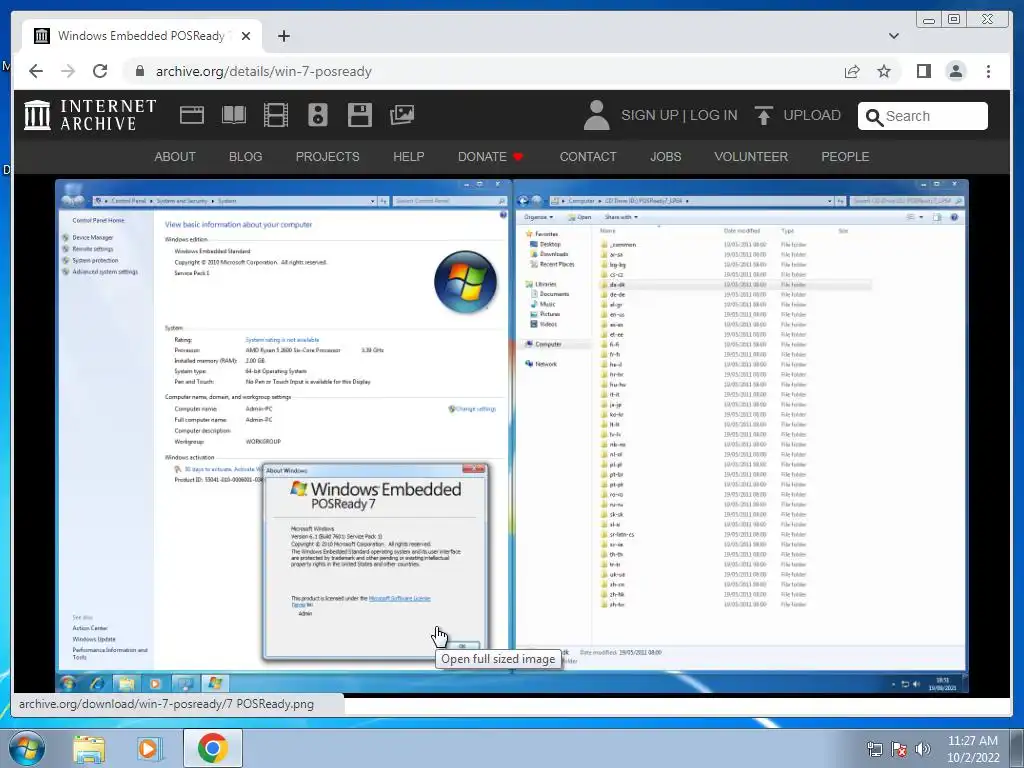Open the Chrome profile avatar
The image size is (1024, 768).
click(955, 71)
